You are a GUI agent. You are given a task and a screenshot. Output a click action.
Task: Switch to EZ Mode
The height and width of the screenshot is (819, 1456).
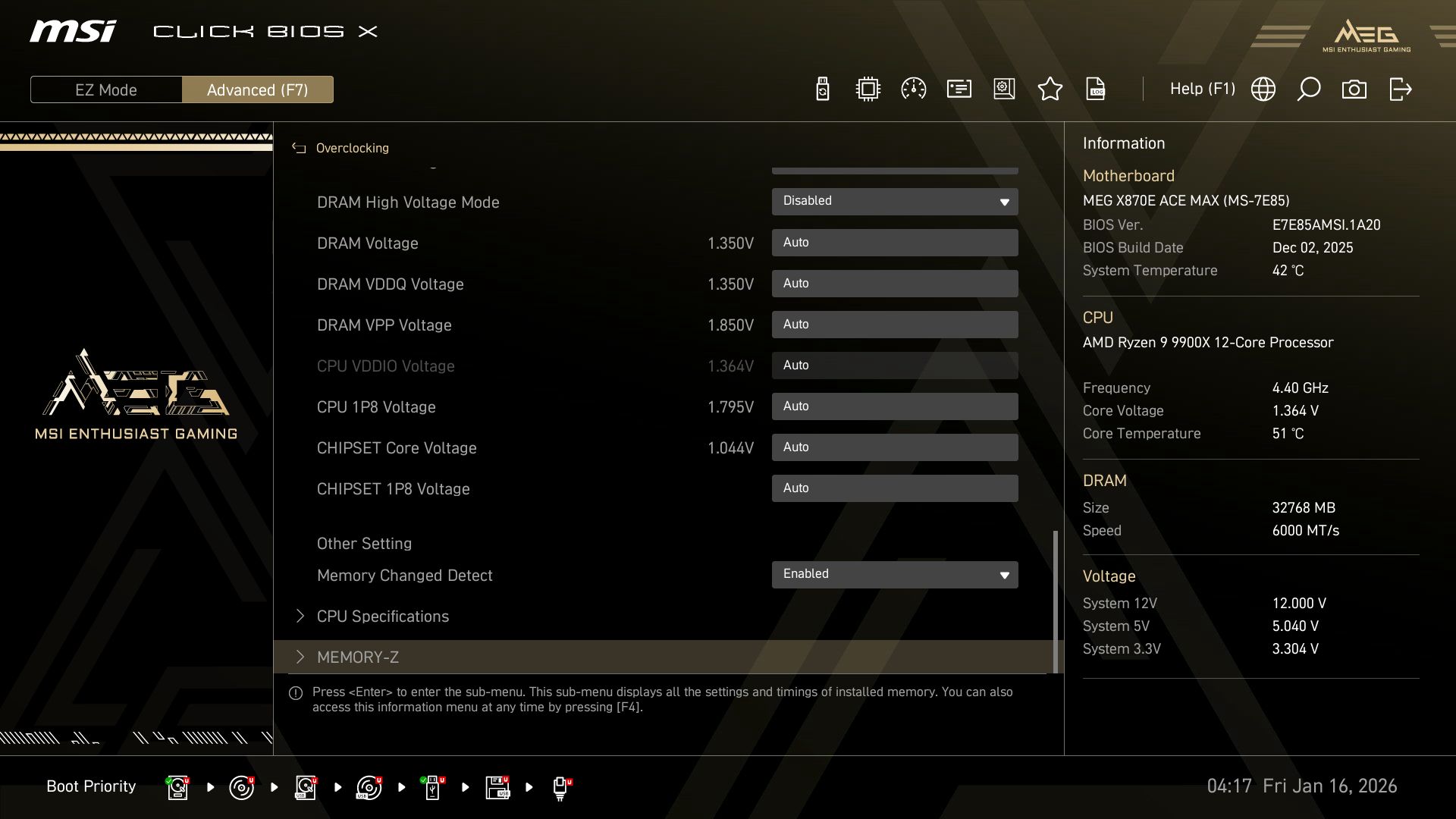[106, 89]
